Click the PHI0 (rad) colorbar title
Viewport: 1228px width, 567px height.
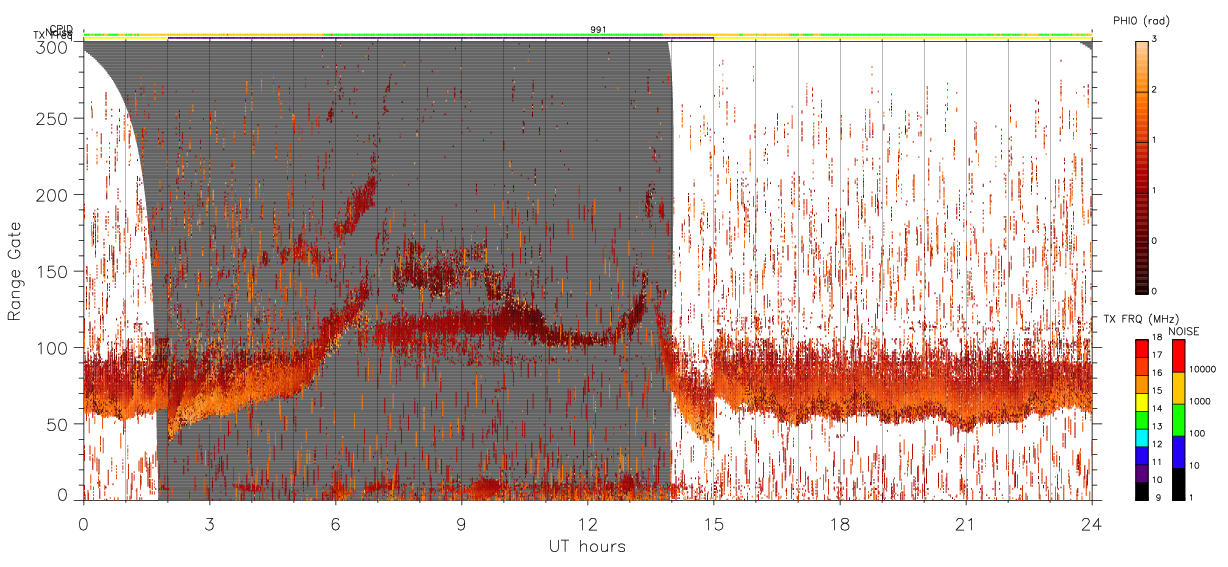(1141, 21)
